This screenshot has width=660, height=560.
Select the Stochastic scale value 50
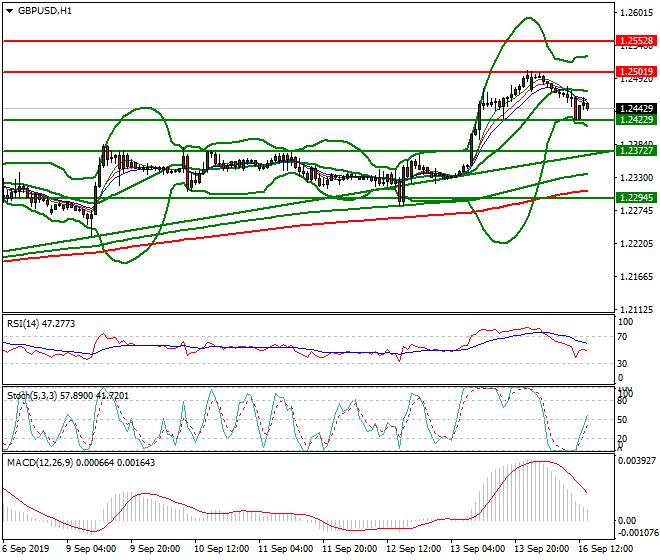pos(622,420)
